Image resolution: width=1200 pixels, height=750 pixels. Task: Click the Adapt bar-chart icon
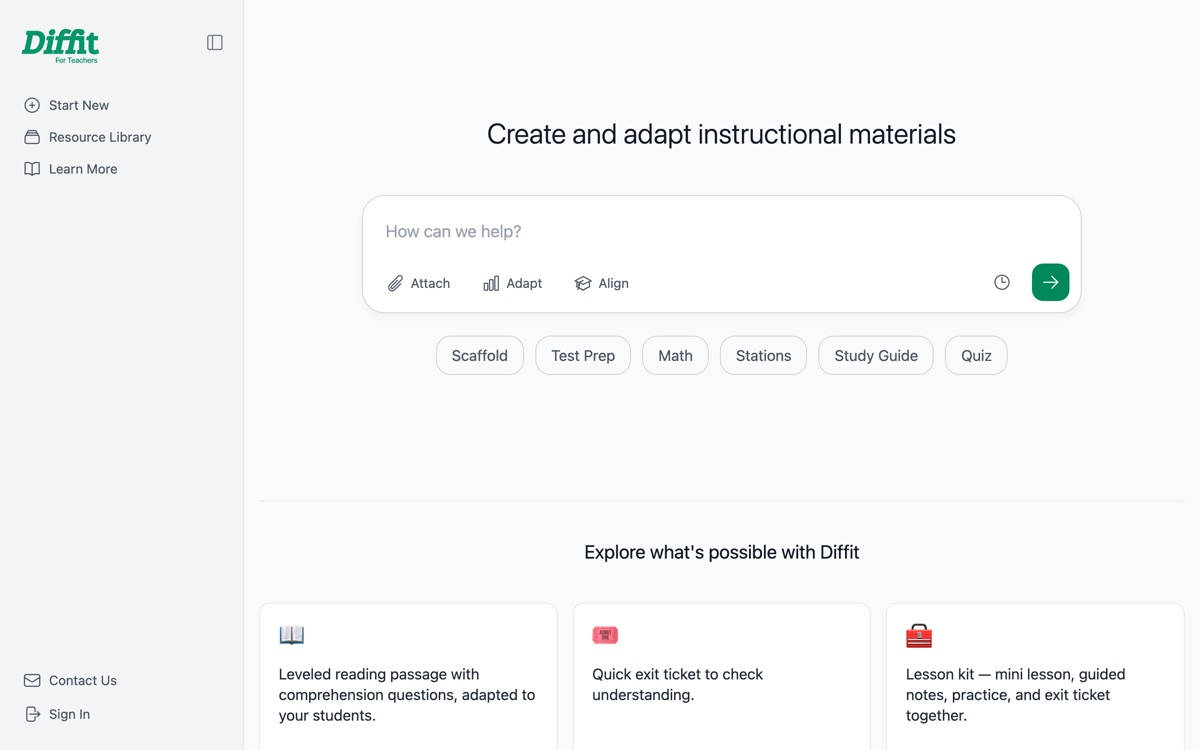(491, 283)
